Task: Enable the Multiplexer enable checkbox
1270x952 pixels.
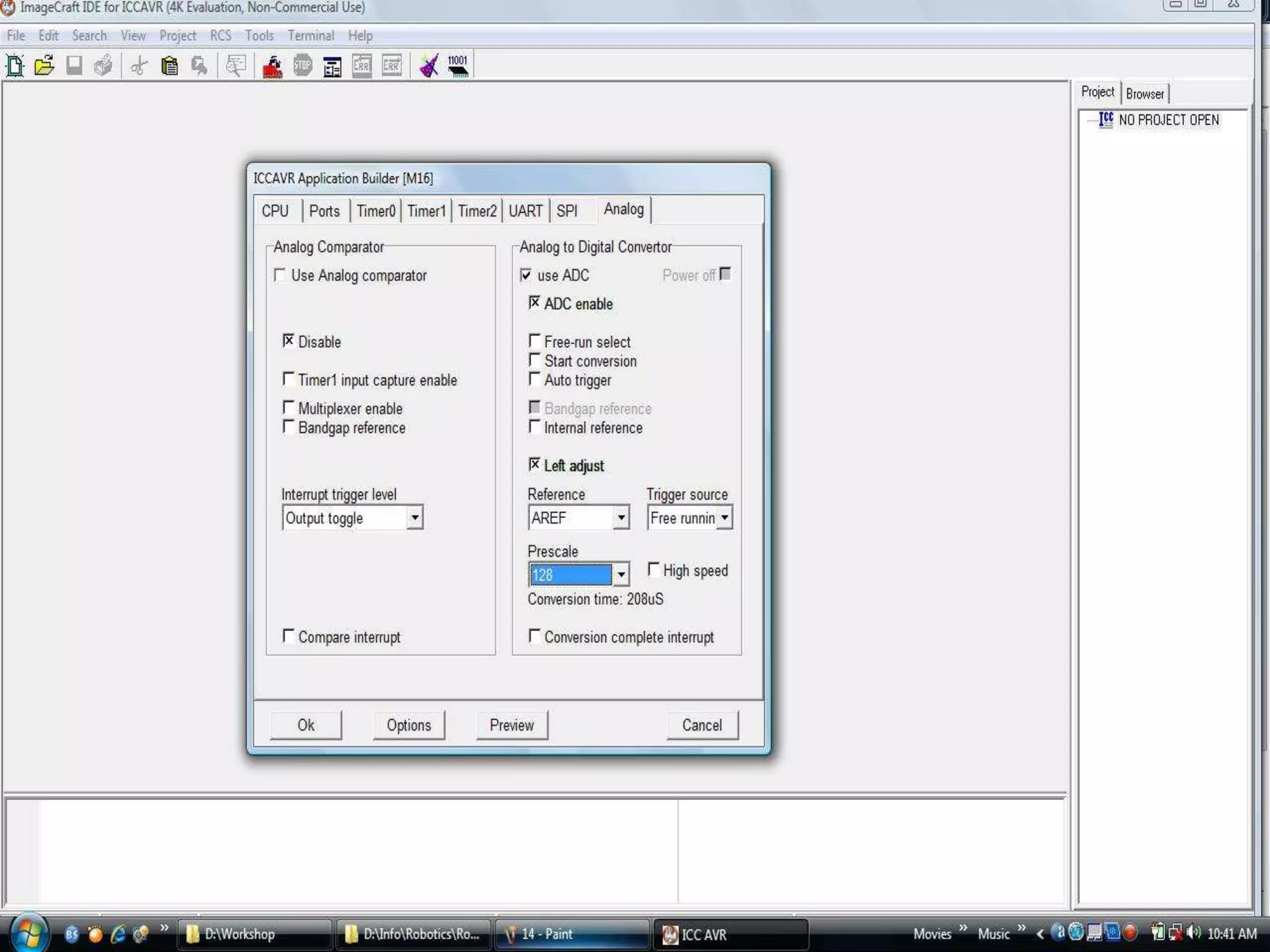Action: click(x=288, y=407)
